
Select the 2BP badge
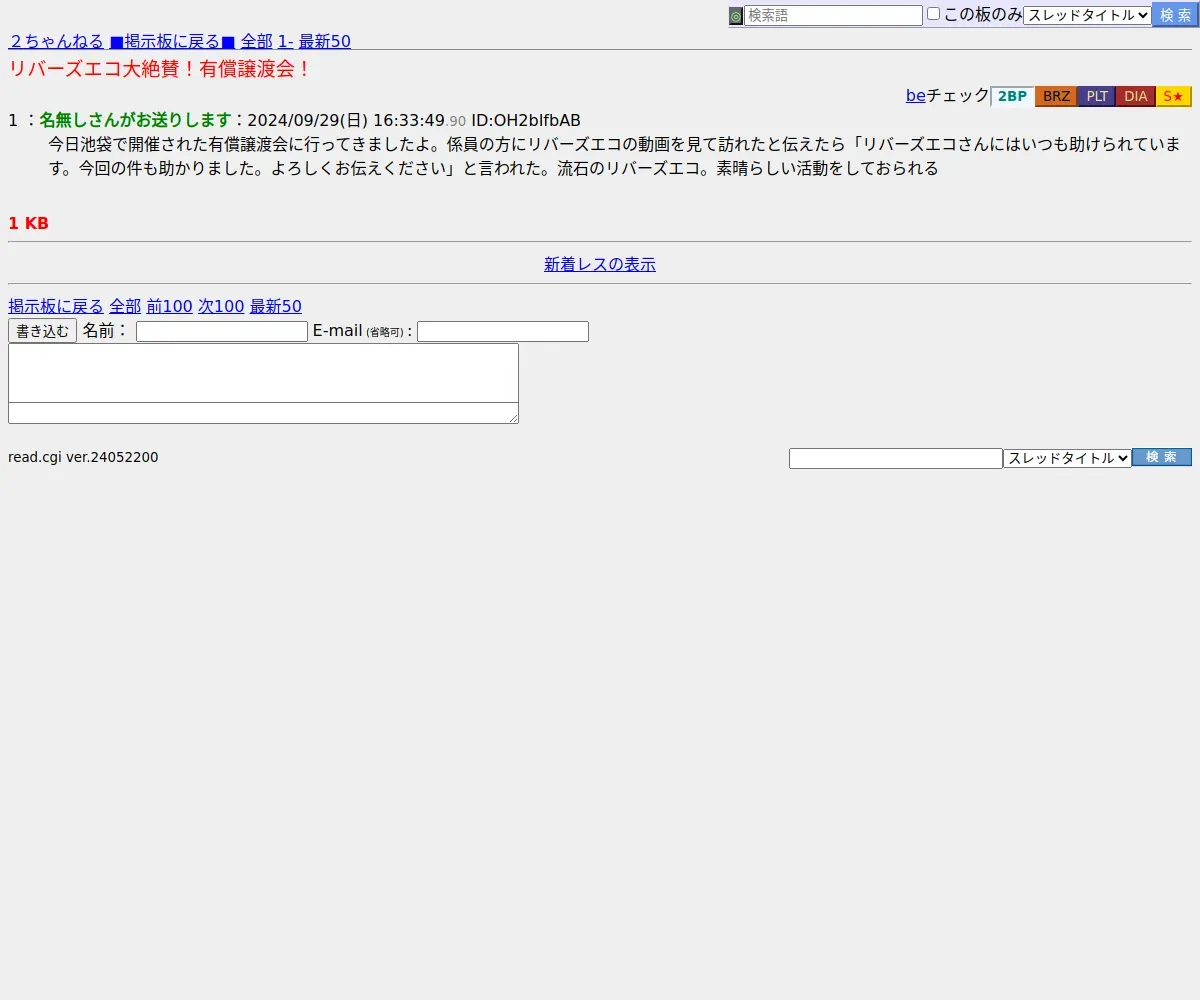coord(1012,96)
